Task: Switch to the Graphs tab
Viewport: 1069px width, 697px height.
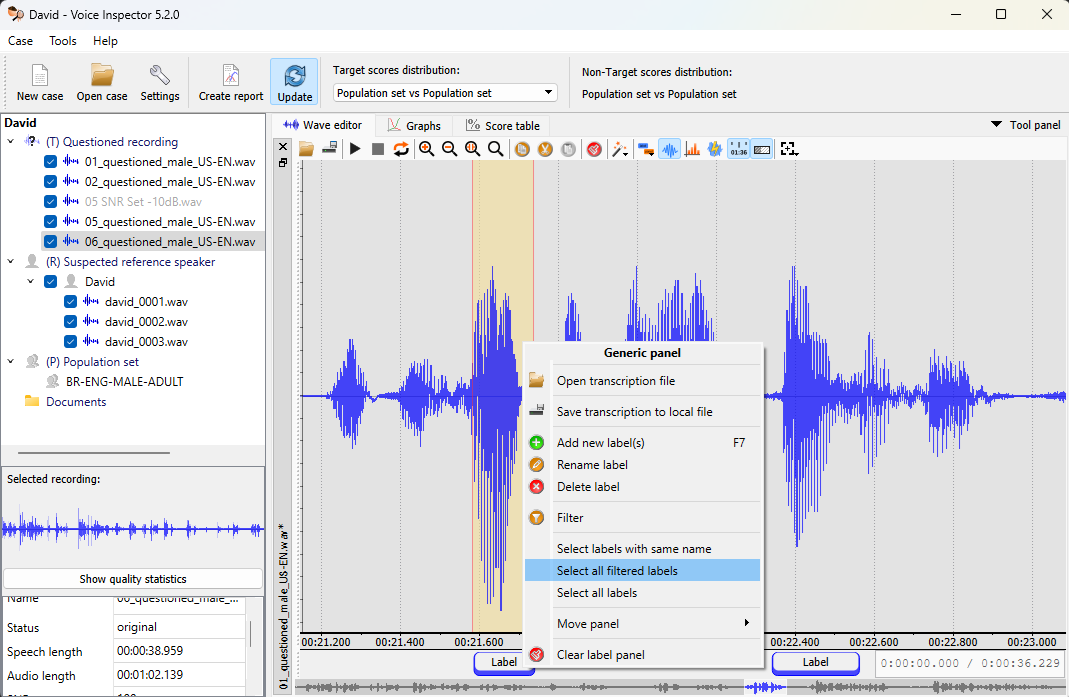Action: [x=414, y=125]
